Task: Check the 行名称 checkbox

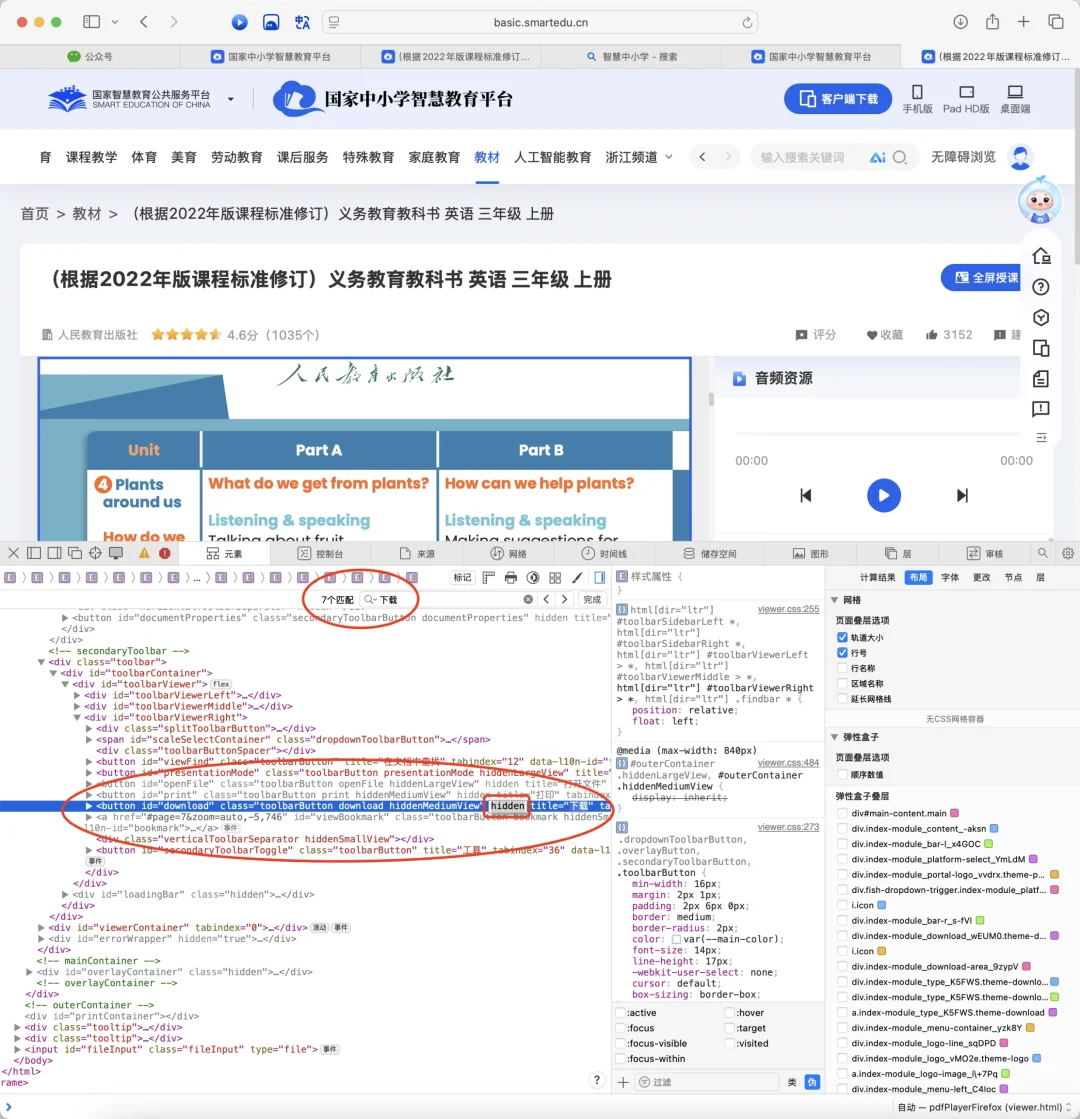Action: [842, 668]
